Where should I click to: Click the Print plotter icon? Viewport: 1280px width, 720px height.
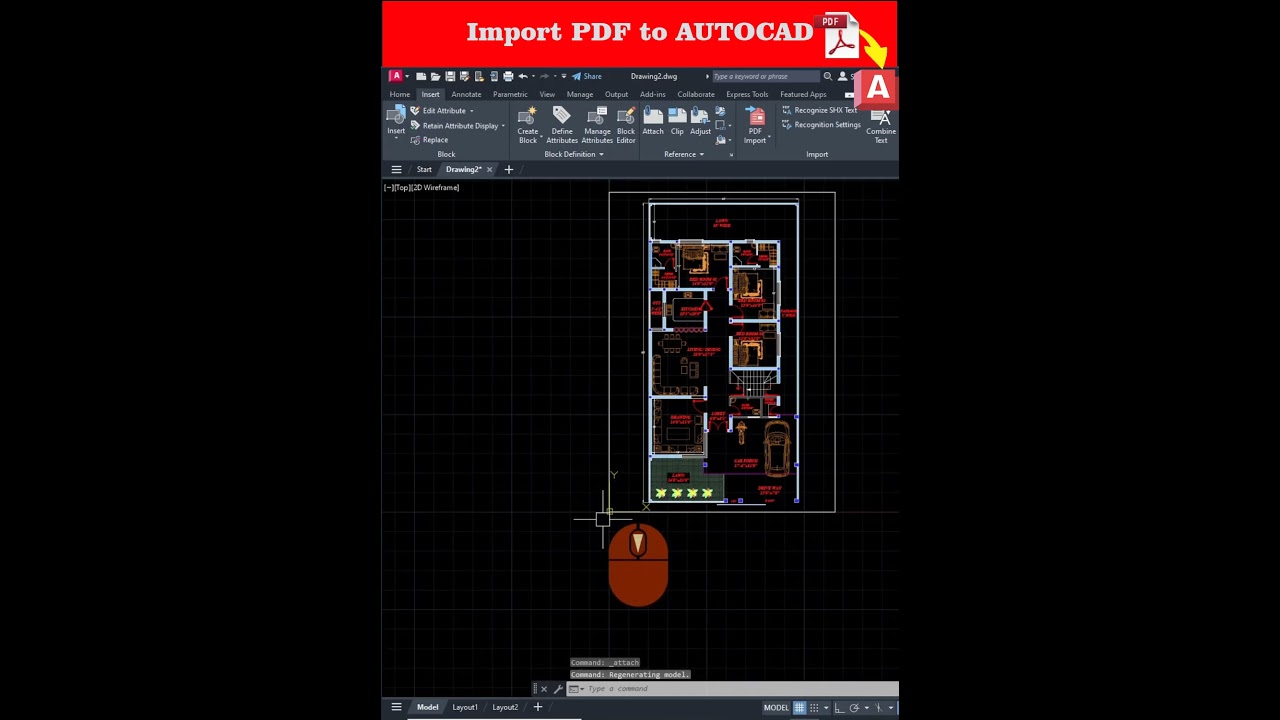[x=508, y=76]
